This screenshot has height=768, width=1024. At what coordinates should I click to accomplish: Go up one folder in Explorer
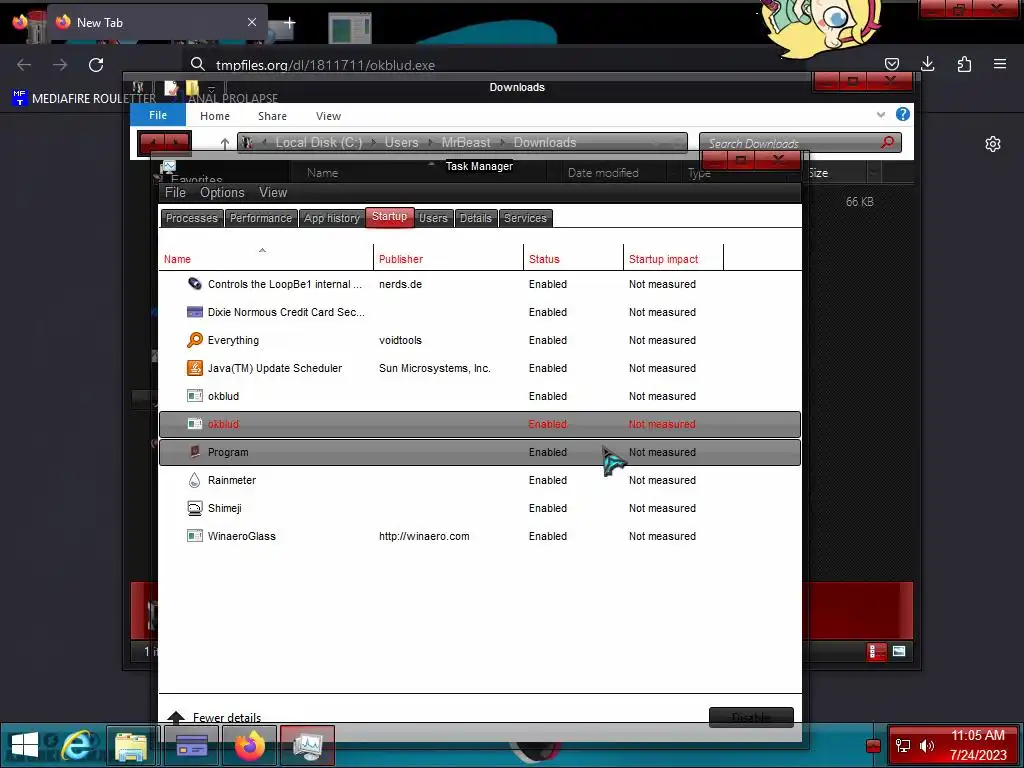pos(225,143)
